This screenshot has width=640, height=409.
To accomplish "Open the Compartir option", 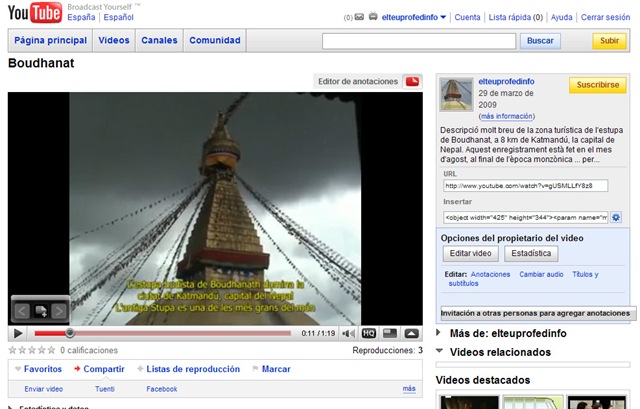I will (104, 369).
